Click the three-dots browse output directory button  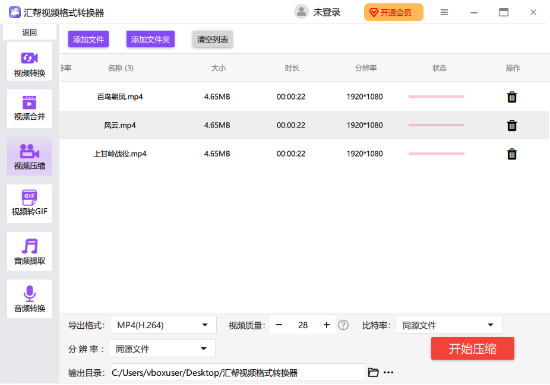(388, 372)
